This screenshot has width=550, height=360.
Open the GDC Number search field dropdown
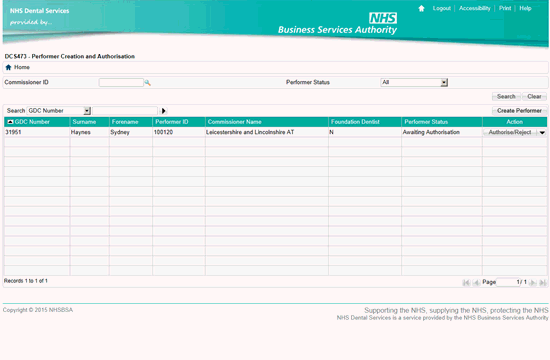[x=87, y=111]
